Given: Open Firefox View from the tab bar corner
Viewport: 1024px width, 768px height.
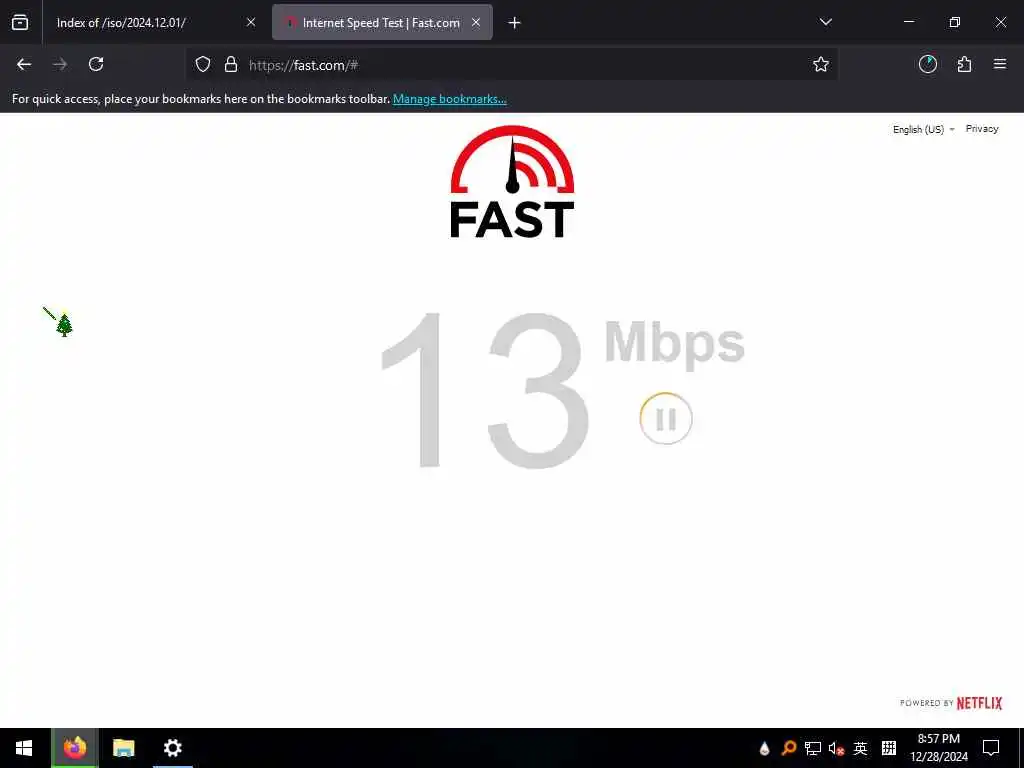Looking at the screenshot, I should point(20,22).
